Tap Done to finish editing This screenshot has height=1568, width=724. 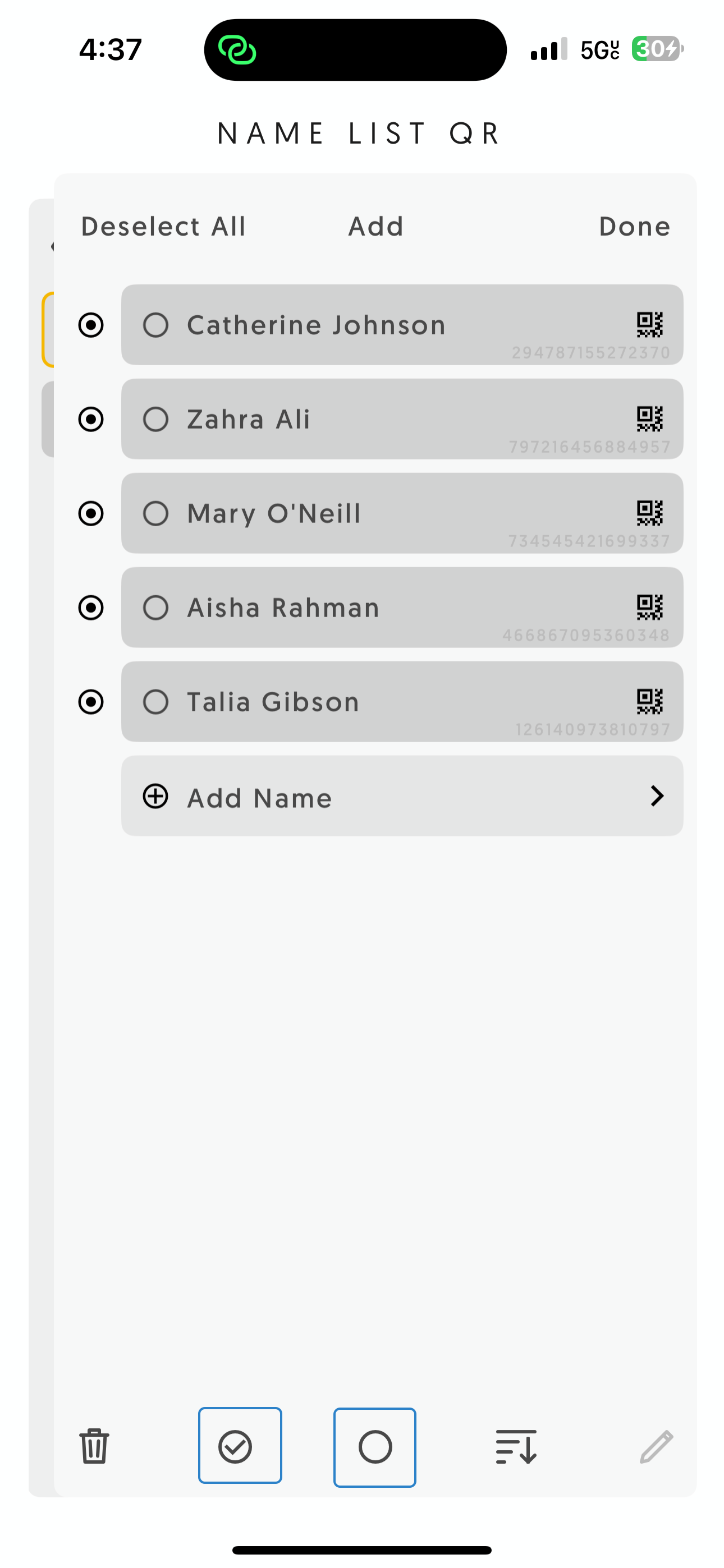(x=635, y=227)
